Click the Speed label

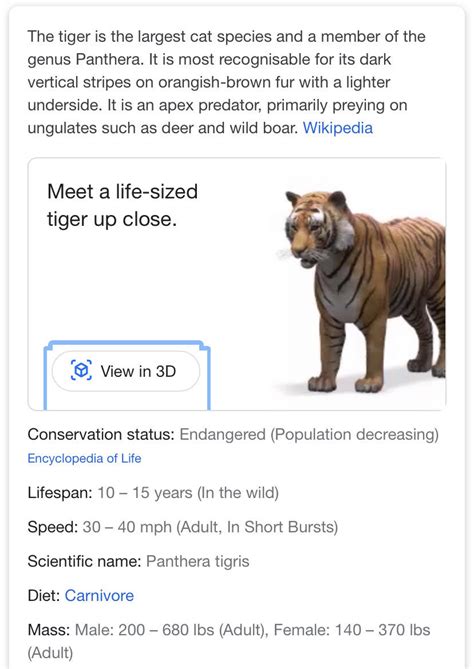[53, 527]
